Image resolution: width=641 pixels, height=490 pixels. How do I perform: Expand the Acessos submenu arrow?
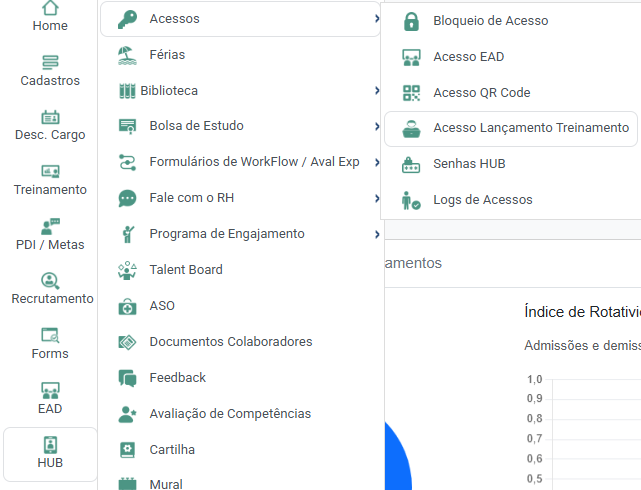point(376,19)
